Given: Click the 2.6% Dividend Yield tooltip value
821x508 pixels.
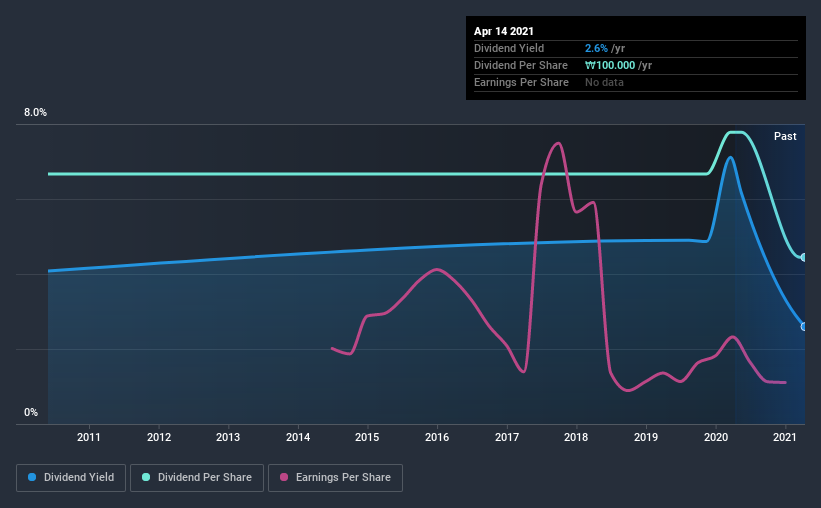Looking at the screenshot, I should point(596,48).
